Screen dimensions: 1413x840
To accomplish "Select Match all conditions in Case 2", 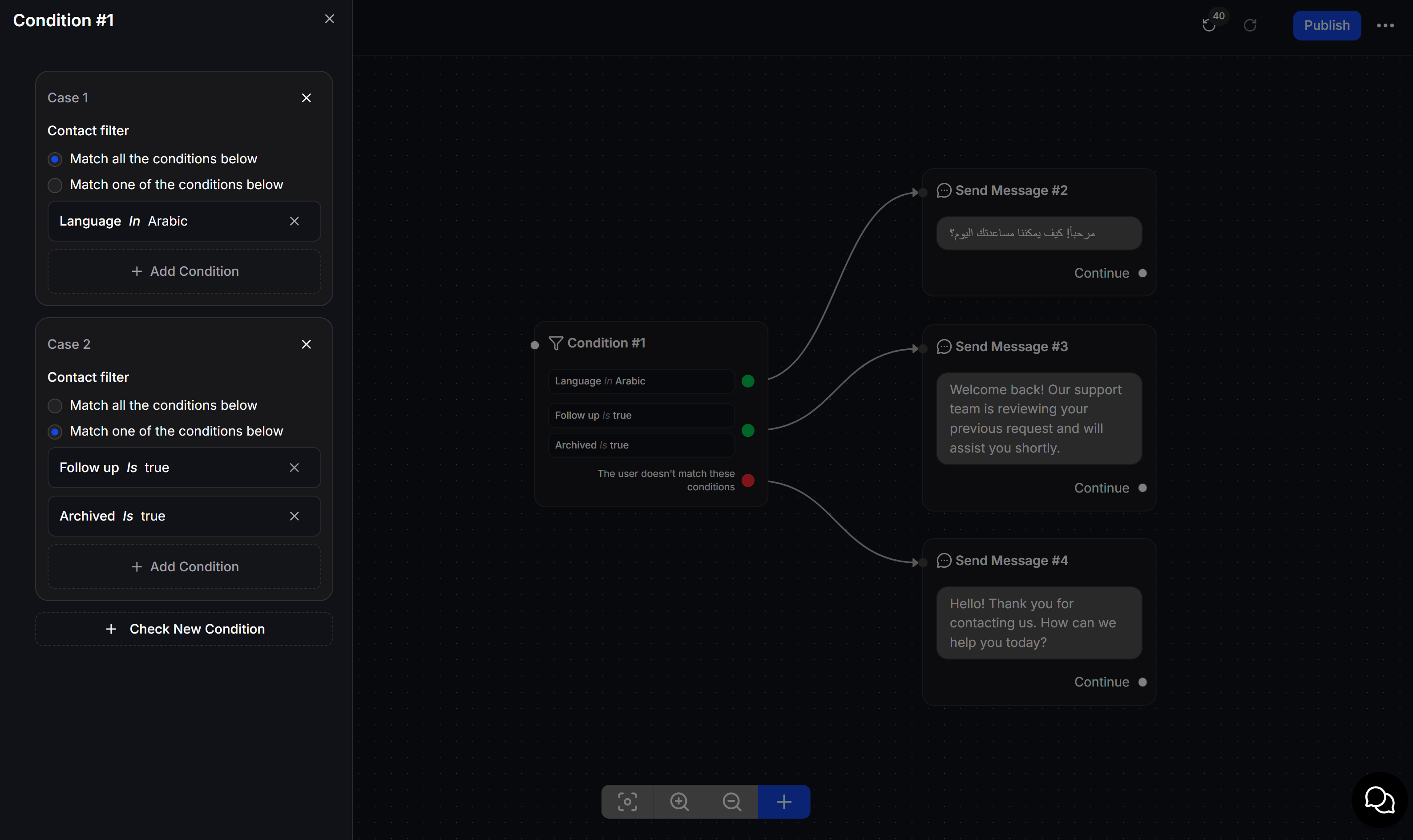I will (55, 405).
